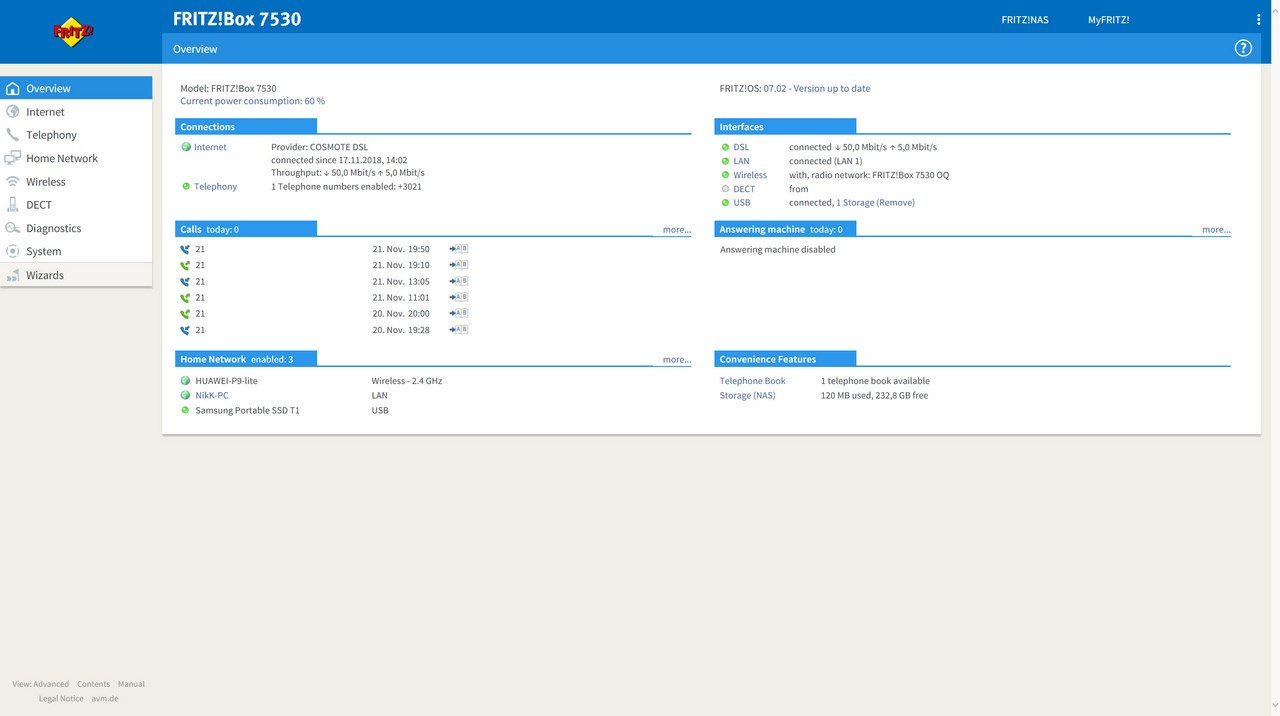Open the NikK-PC device link
The height and width of the screenshot is (716, 1280).
tap(212, 396)
